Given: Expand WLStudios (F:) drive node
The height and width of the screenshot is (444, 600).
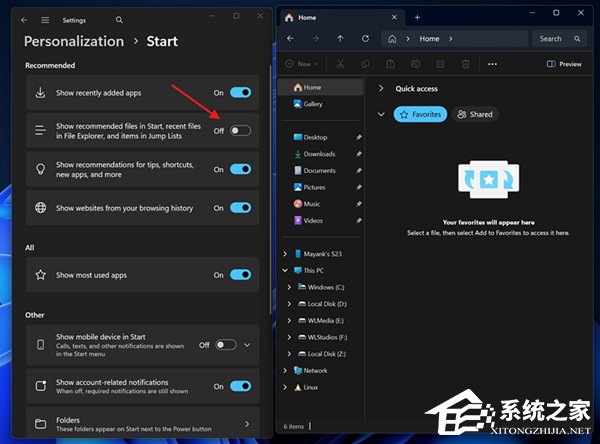Looking at the screenshot, I should [x=289, y=337].
